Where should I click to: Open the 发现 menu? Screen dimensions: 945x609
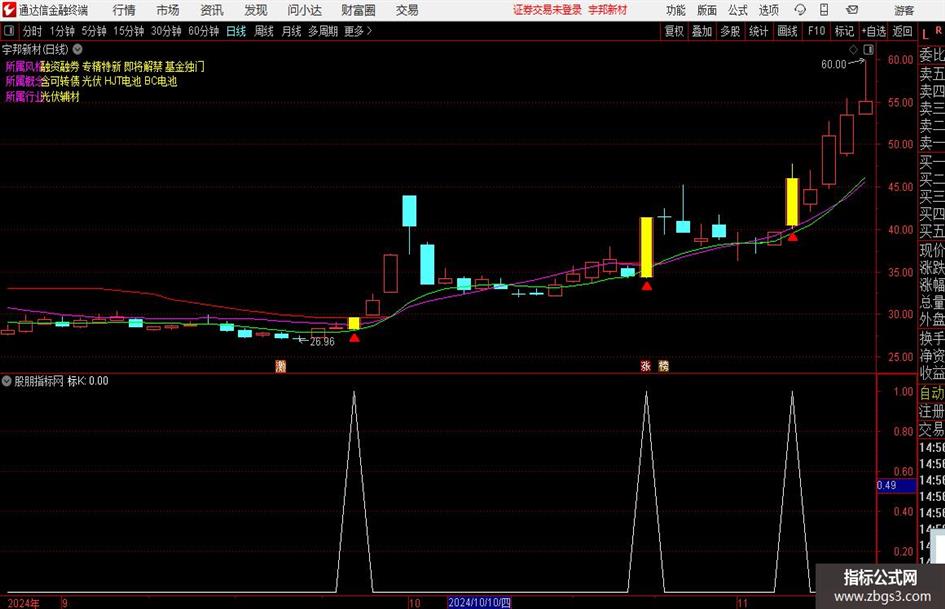coord(256,10)
